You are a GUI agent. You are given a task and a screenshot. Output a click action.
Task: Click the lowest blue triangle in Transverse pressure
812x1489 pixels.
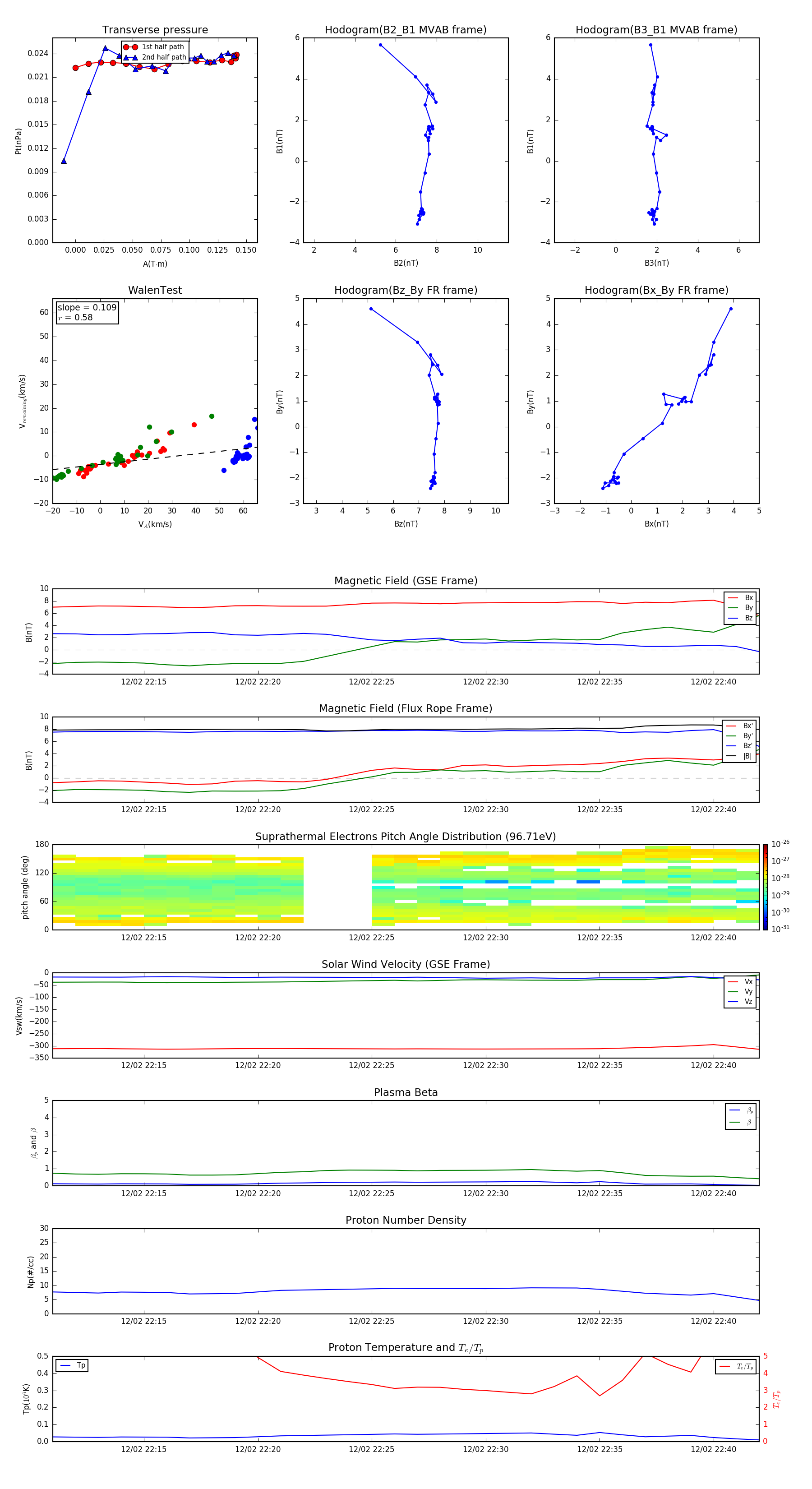pos(64,161)
